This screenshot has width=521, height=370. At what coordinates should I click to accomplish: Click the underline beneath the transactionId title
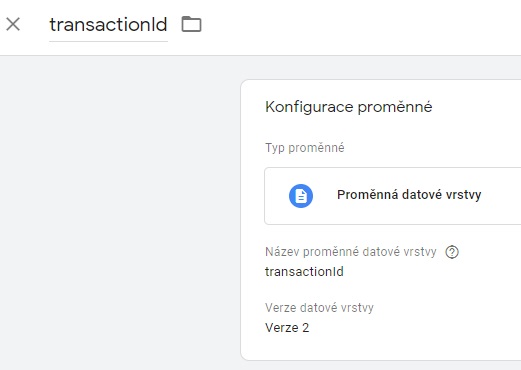108,42
